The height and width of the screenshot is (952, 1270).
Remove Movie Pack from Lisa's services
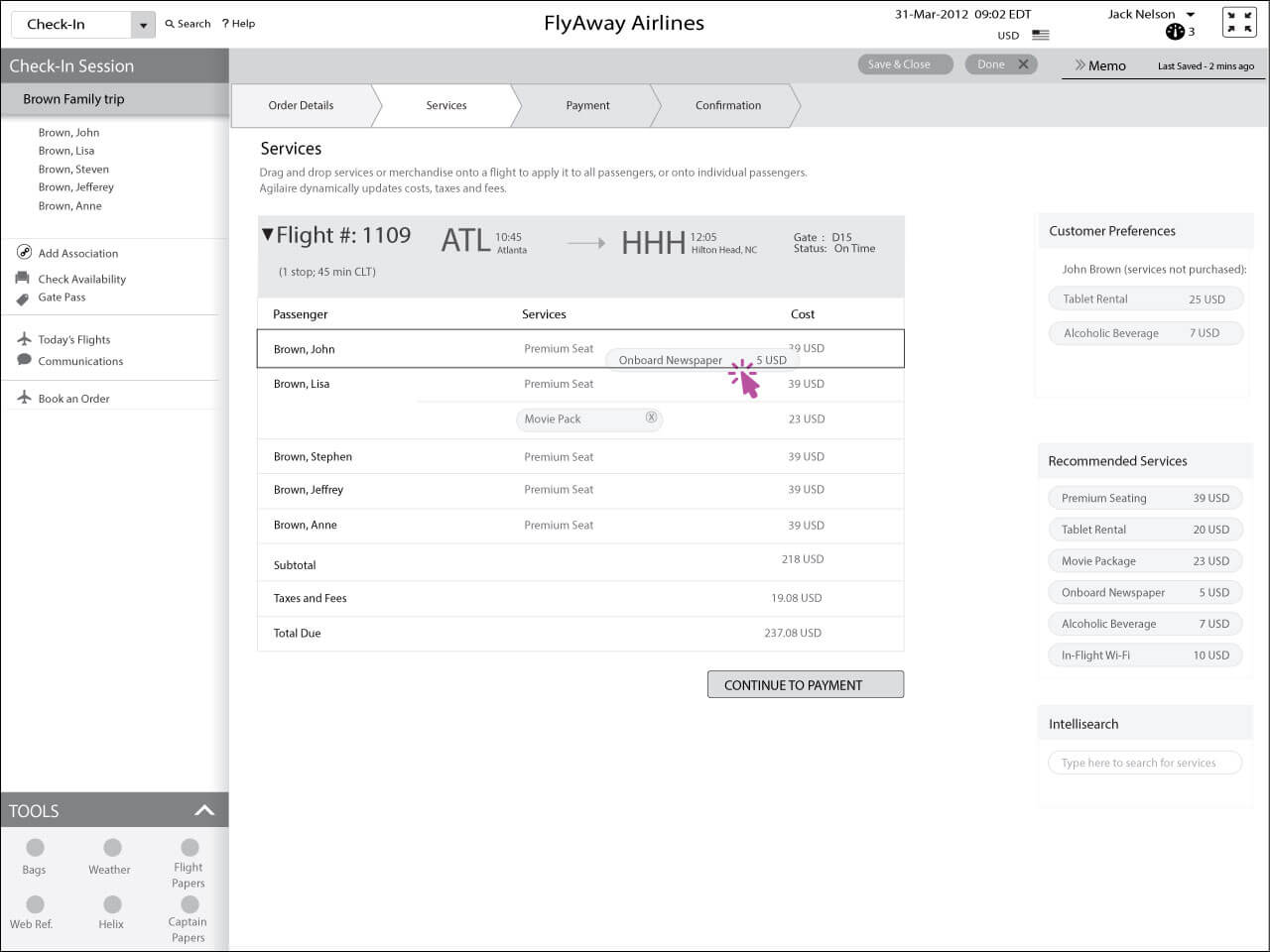coord(651,418)
